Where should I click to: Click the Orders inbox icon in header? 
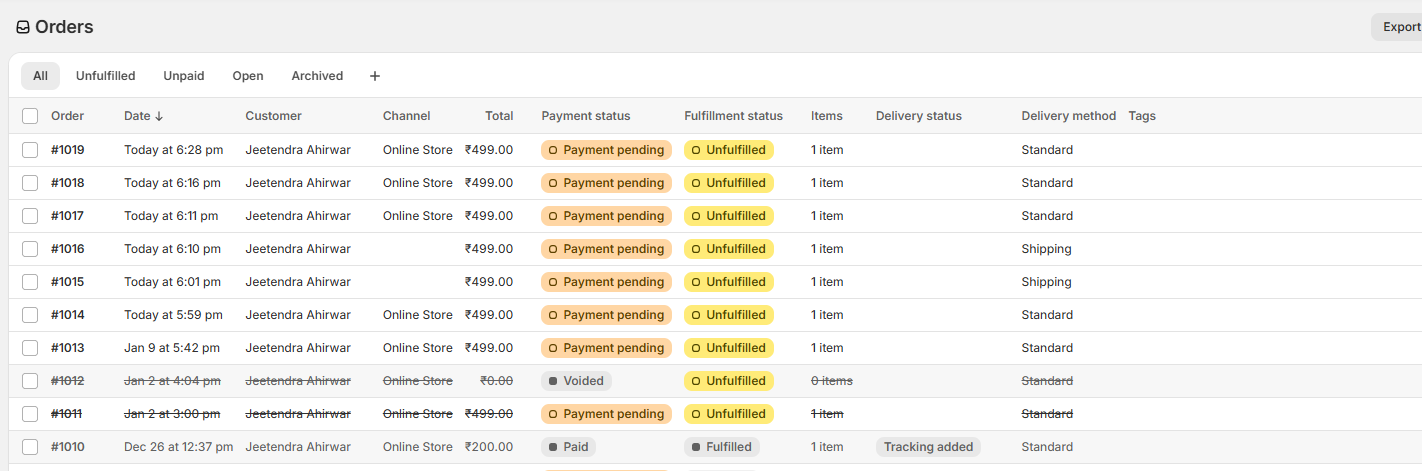[23, 28]
